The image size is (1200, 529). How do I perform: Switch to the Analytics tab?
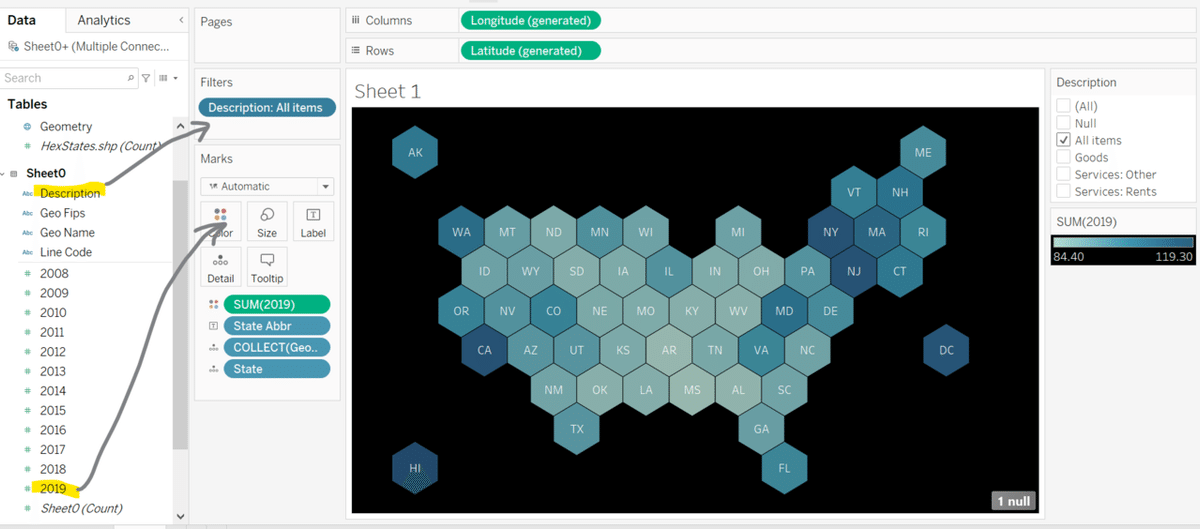coord(104,20)
